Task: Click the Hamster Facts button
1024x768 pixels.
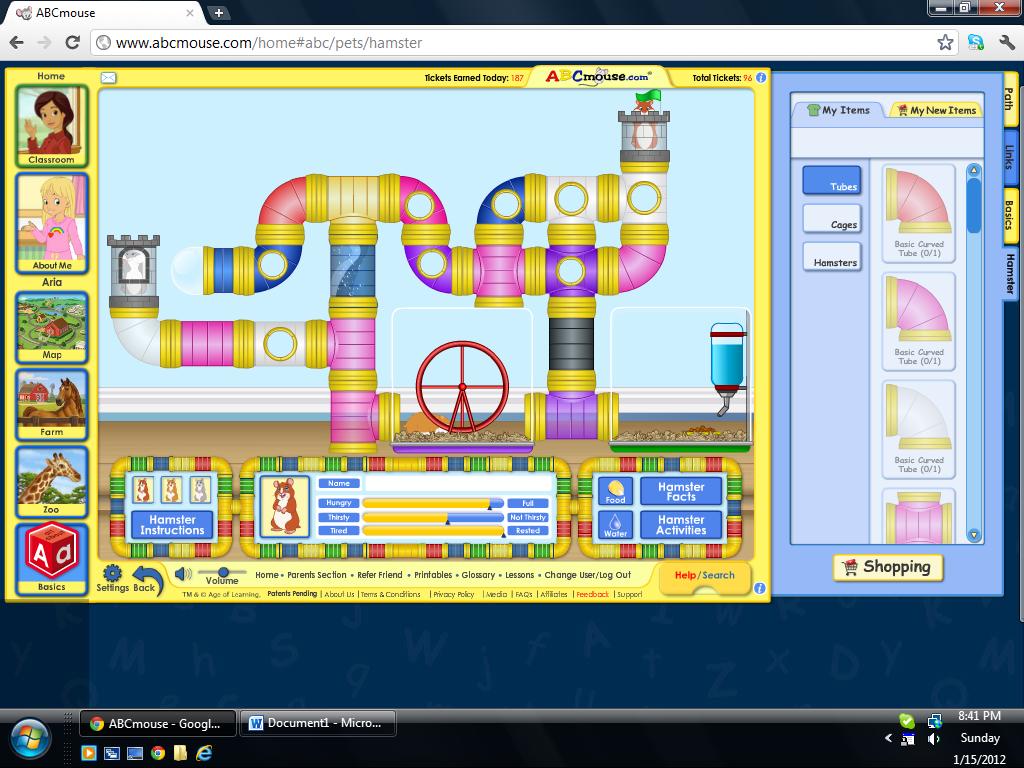Action: click(x=680, y=489)
